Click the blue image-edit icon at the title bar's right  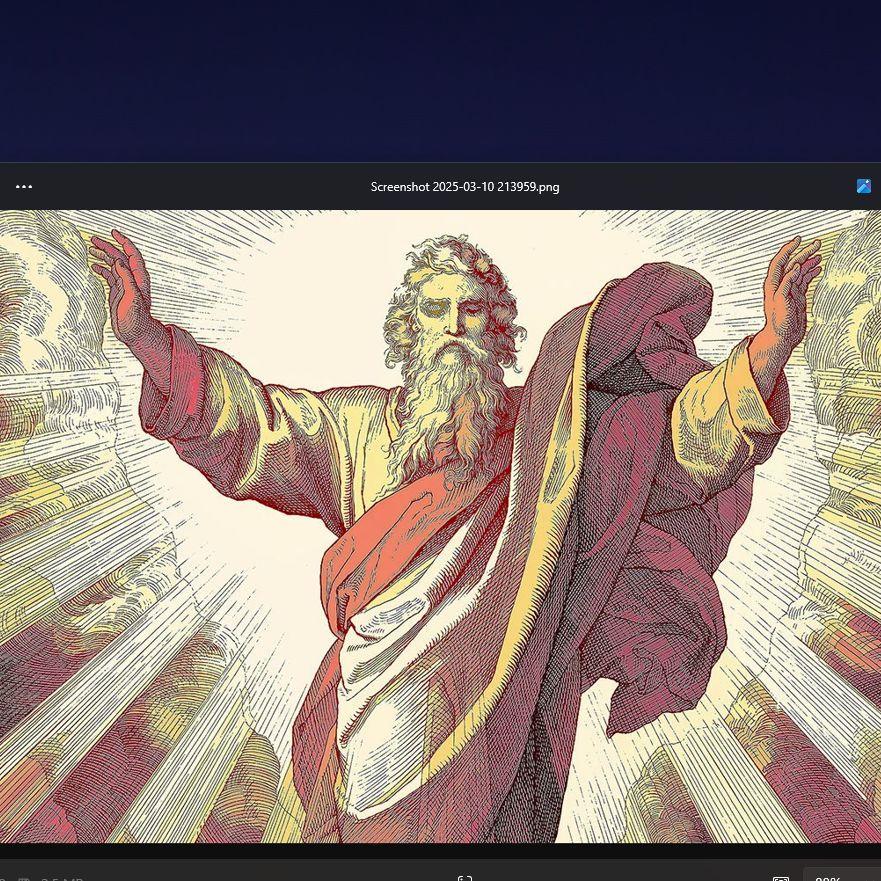coord(864,186)
